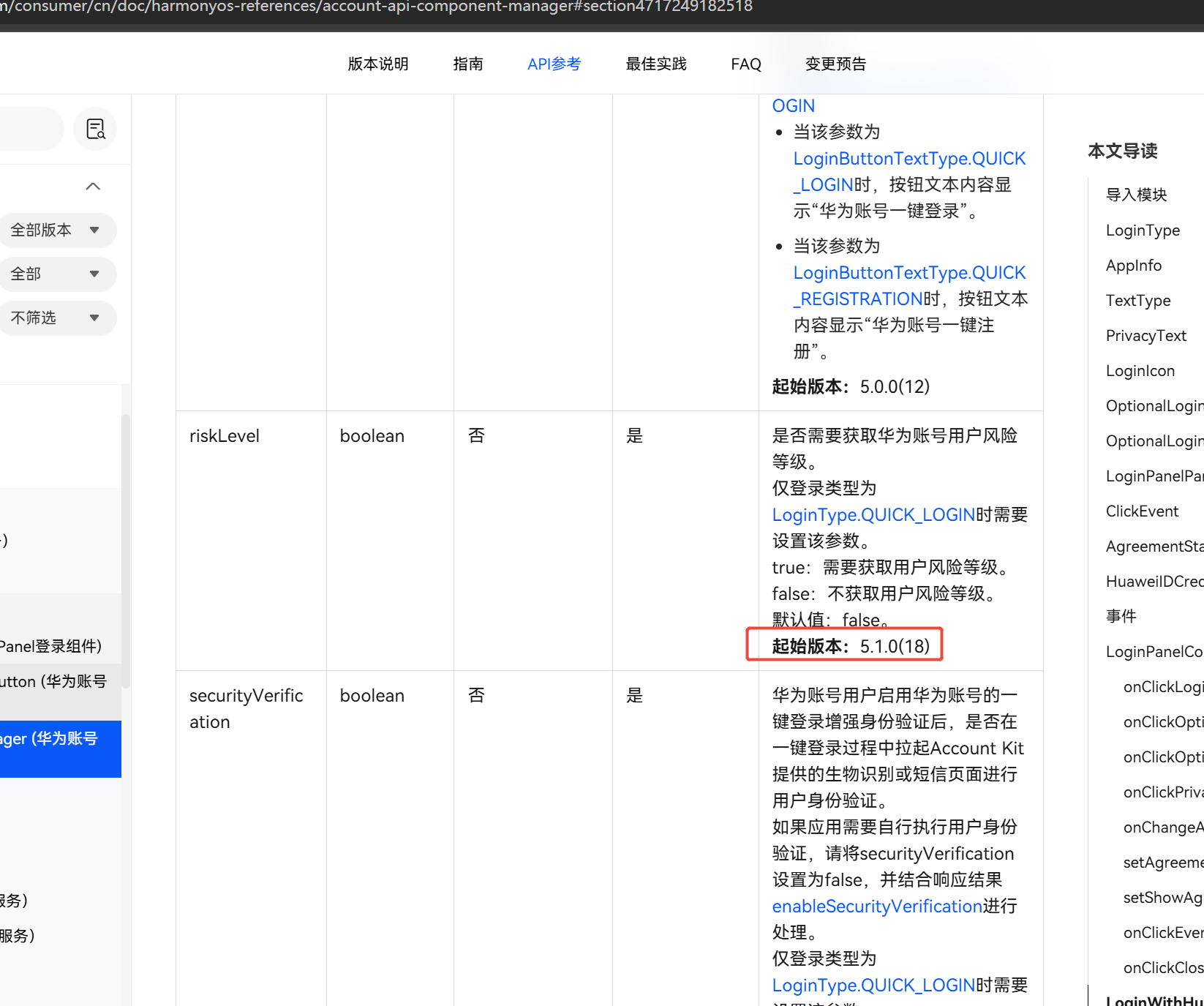Open the 最佳实践 tab
The width and height of the screenshot is (1204, 1006).
tap(656, 64)
